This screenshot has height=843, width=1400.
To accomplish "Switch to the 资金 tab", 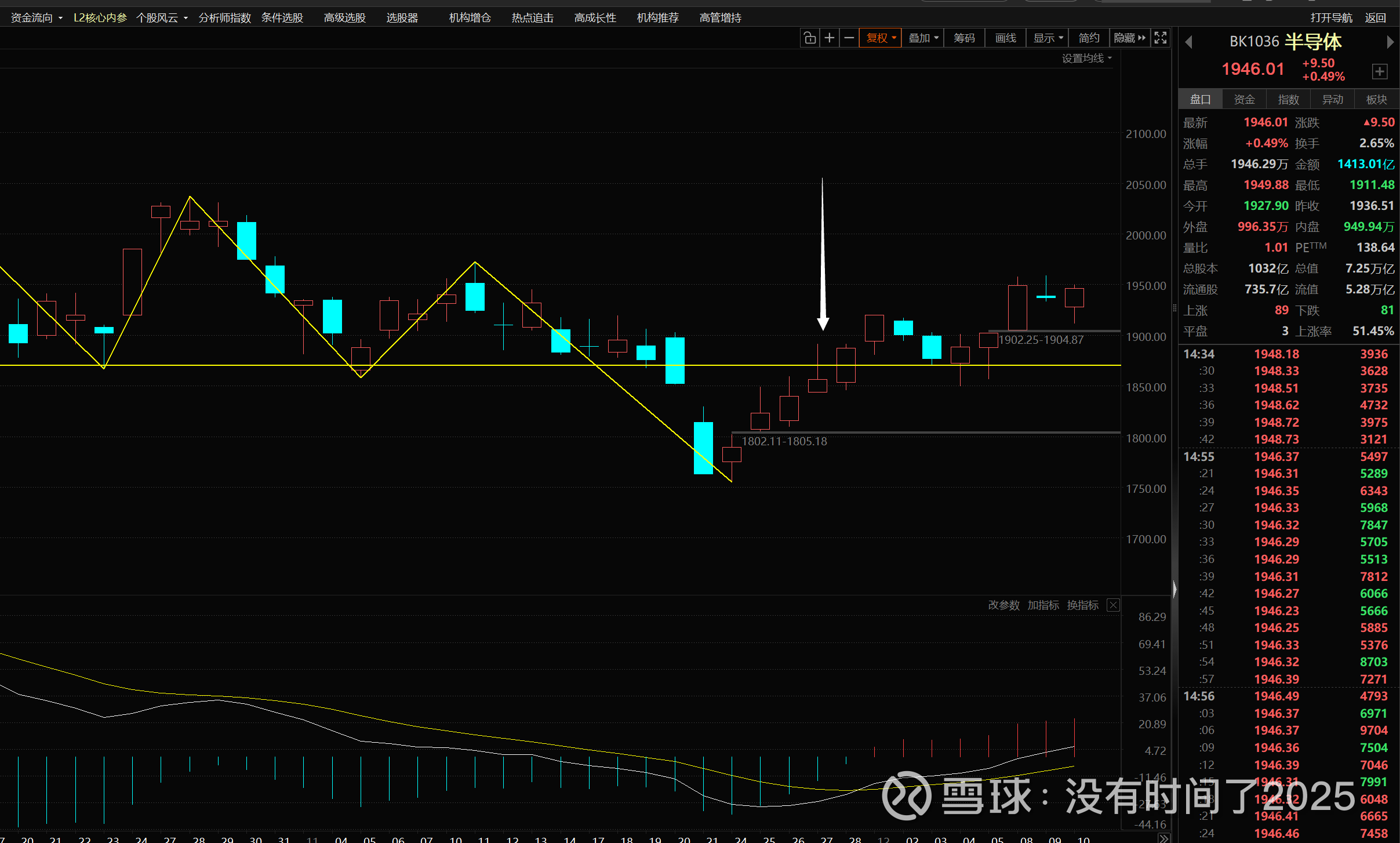I will 1244,100.
